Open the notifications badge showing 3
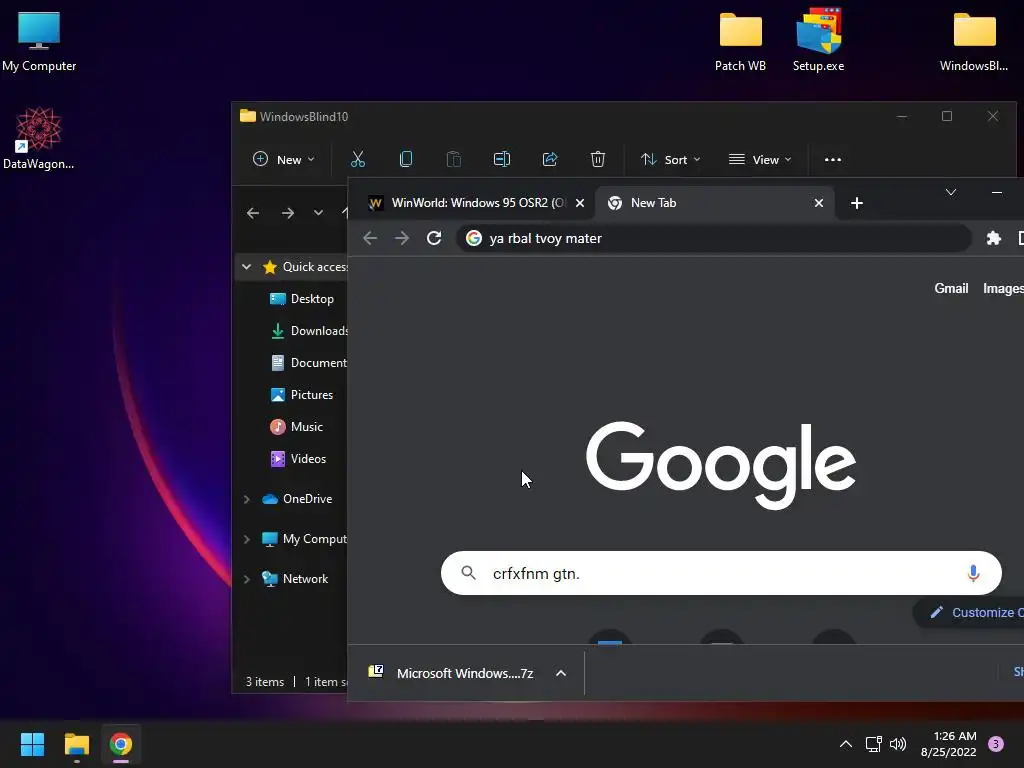This screenshot has height=768, width=1024. tap(996, 743)
